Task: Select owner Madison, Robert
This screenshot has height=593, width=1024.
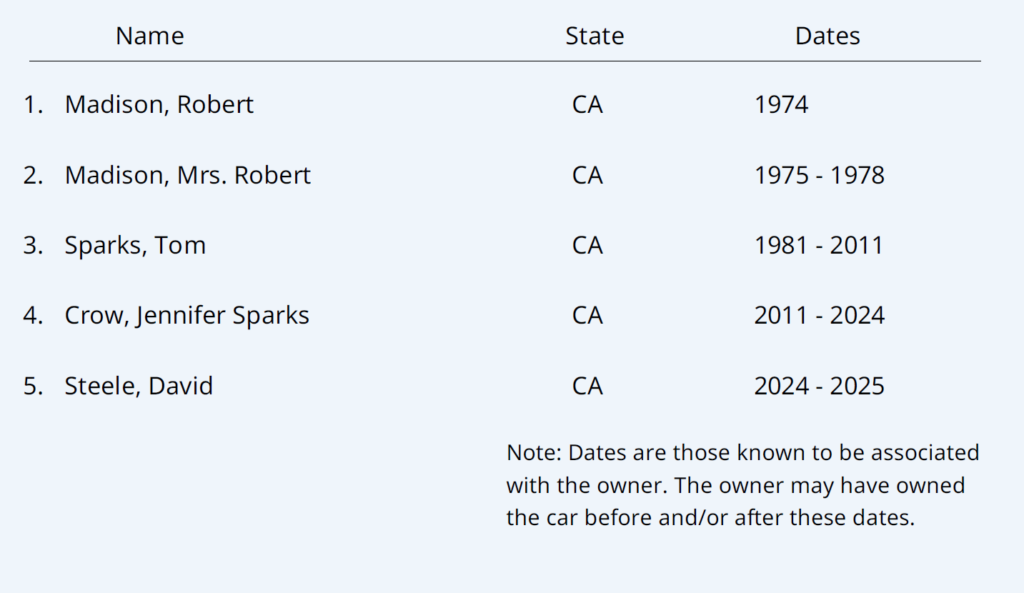Action: click(159, 105)
